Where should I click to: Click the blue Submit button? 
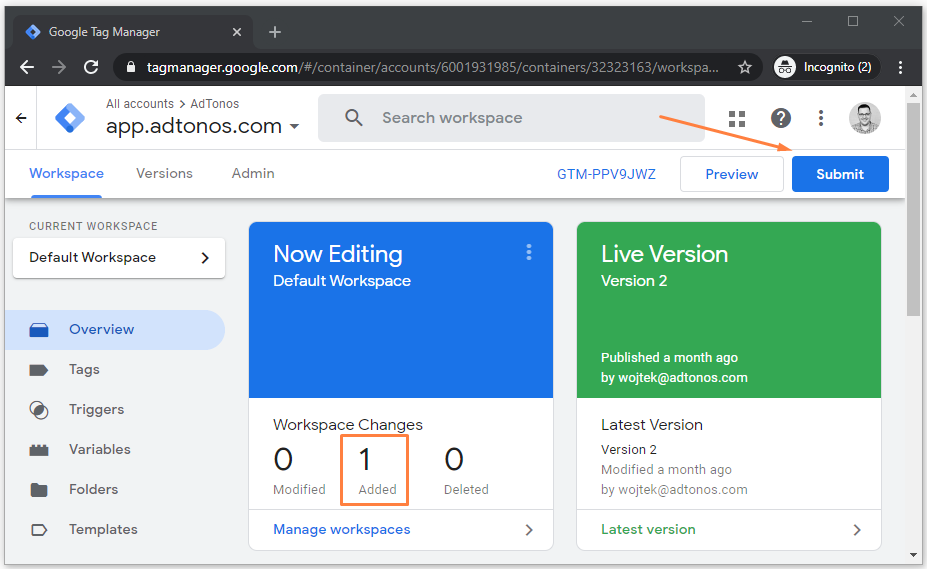pos(840,174)
